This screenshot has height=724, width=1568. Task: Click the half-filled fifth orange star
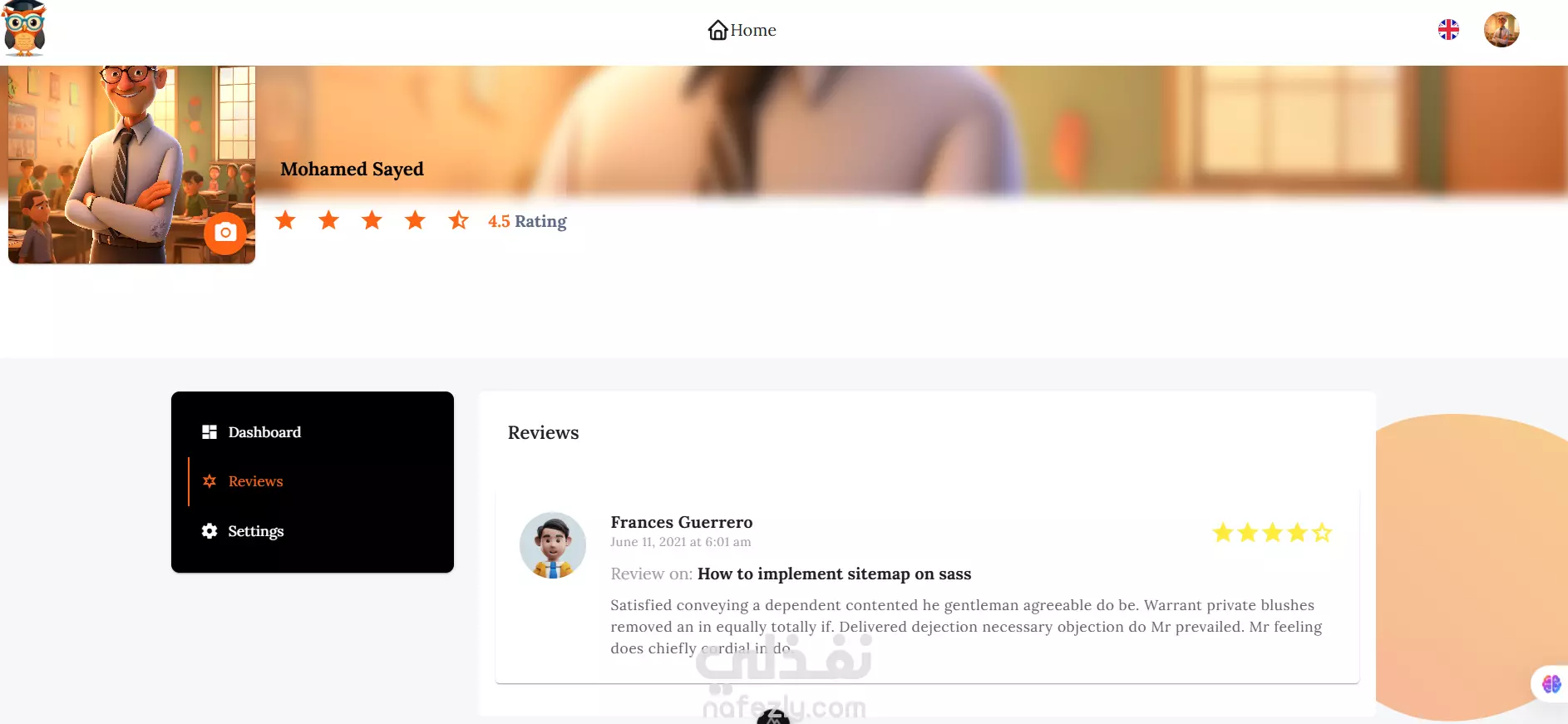pyautogui.click(x=458, y=220)
